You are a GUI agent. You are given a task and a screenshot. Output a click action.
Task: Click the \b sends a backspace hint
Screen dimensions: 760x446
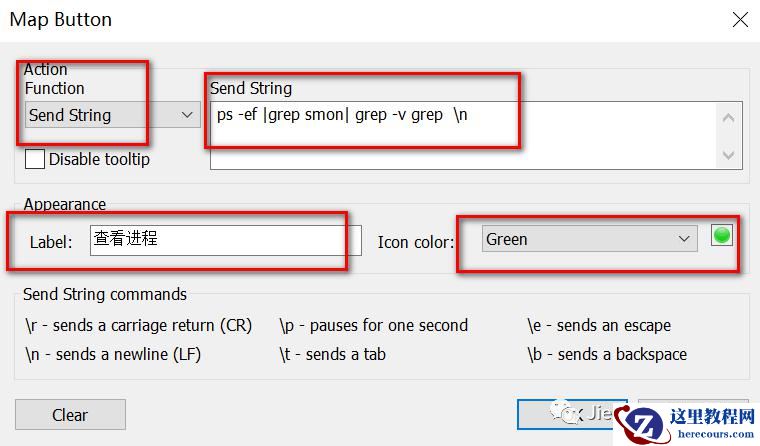click(607, 354)
